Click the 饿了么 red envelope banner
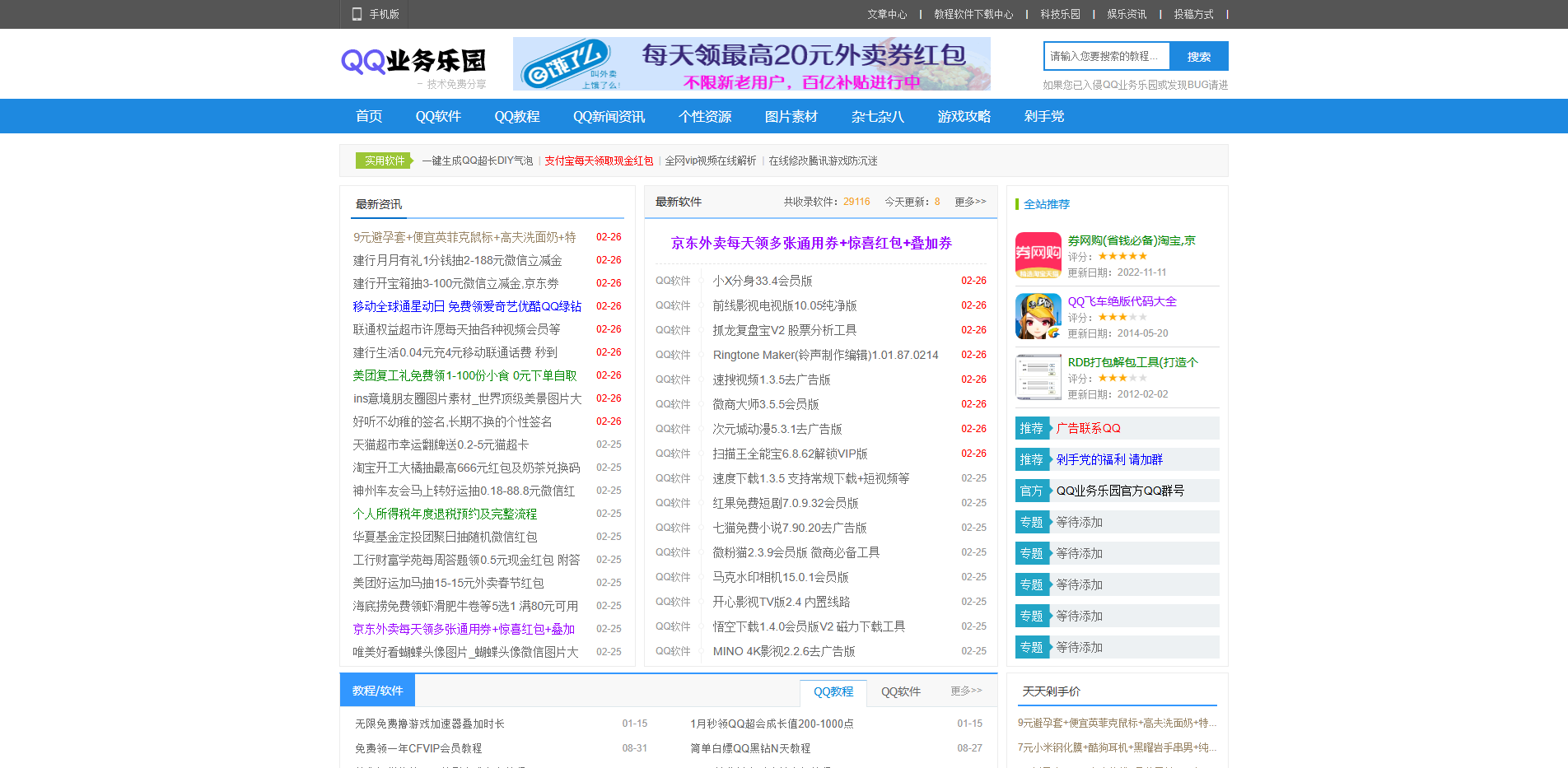Viewport: 1568px width, 768px height. click(752, 63)
